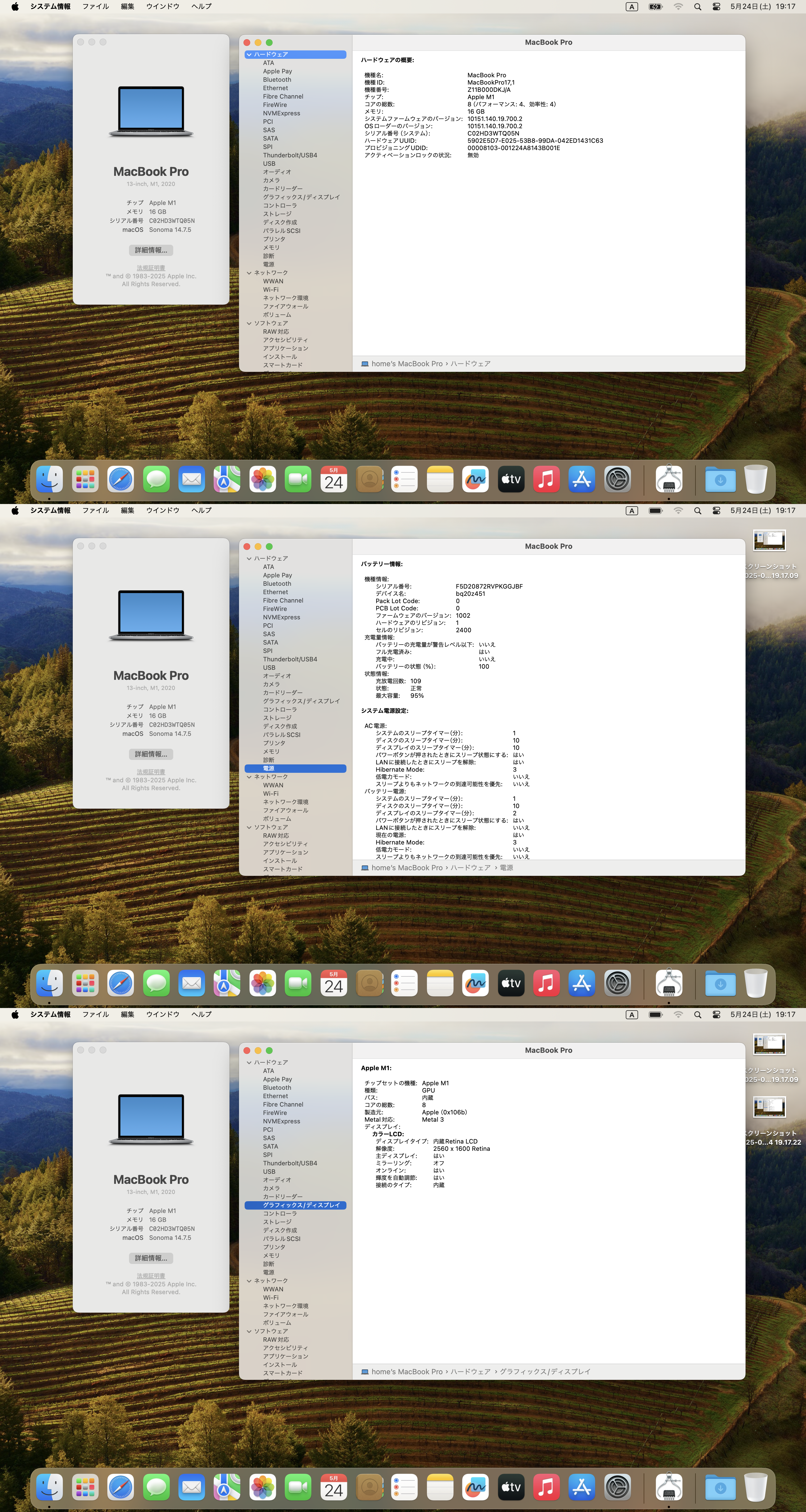Select Thunderbolt/USB4 in the battery info window sidebar

[290, 659]
